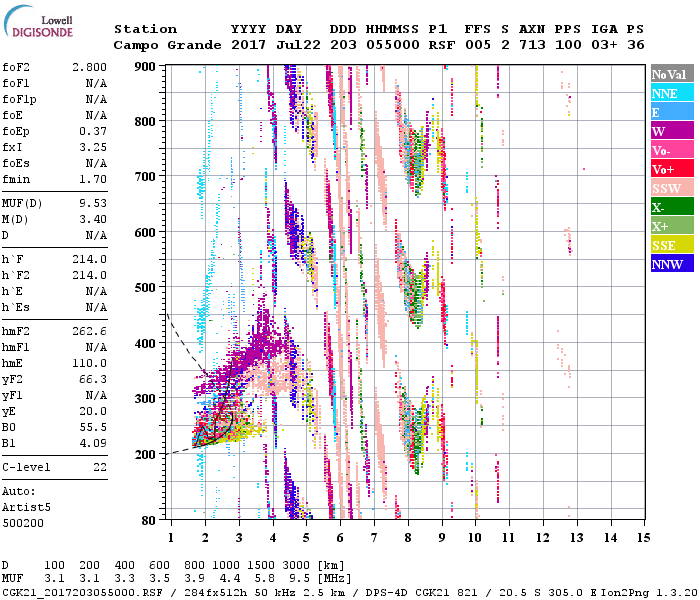Click the 15 tick on frequency axis
This screenshot has height=600, width=700.
tap(643, 538)
